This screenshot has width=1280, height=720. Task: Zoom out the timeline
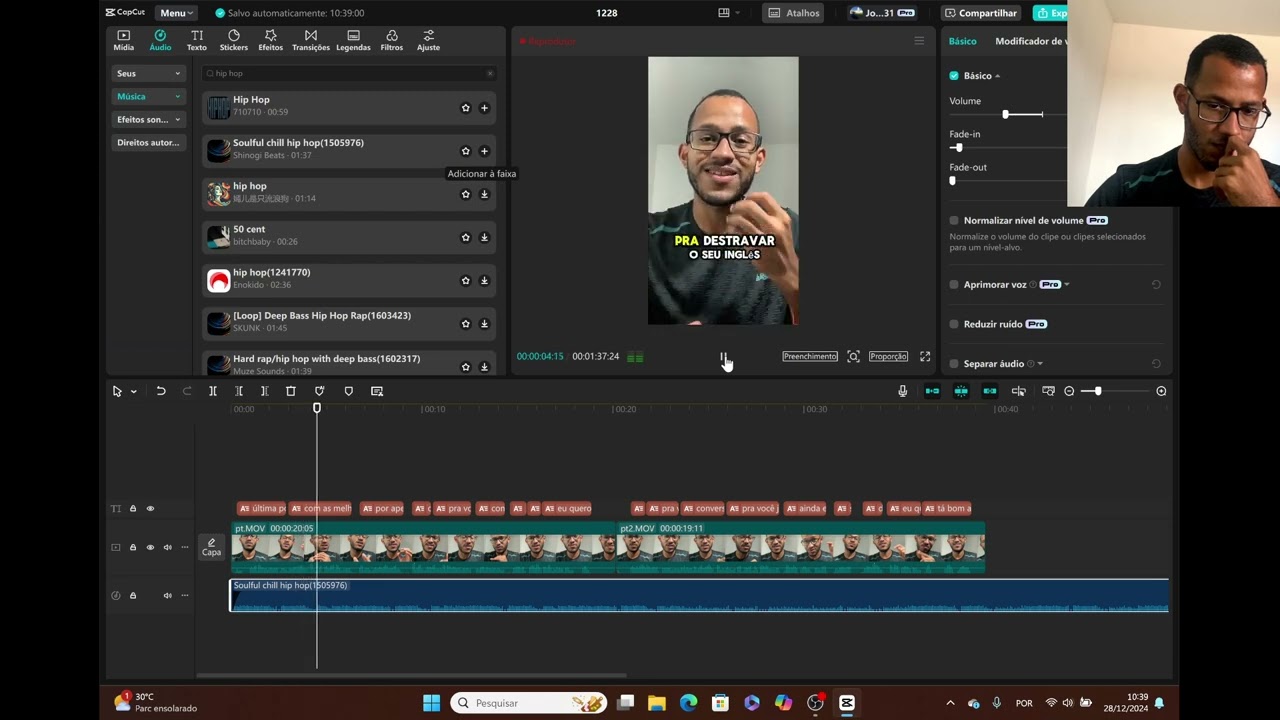click(x=1069, y=391)
